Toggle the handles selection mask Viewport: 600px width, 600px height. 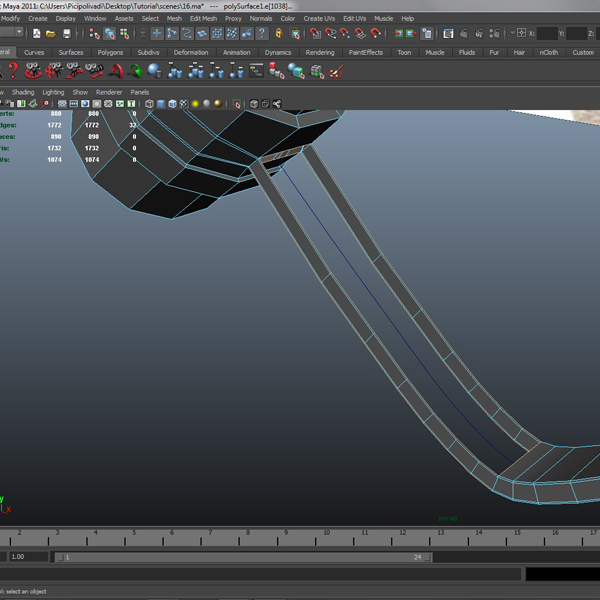(x=157, y=34)
